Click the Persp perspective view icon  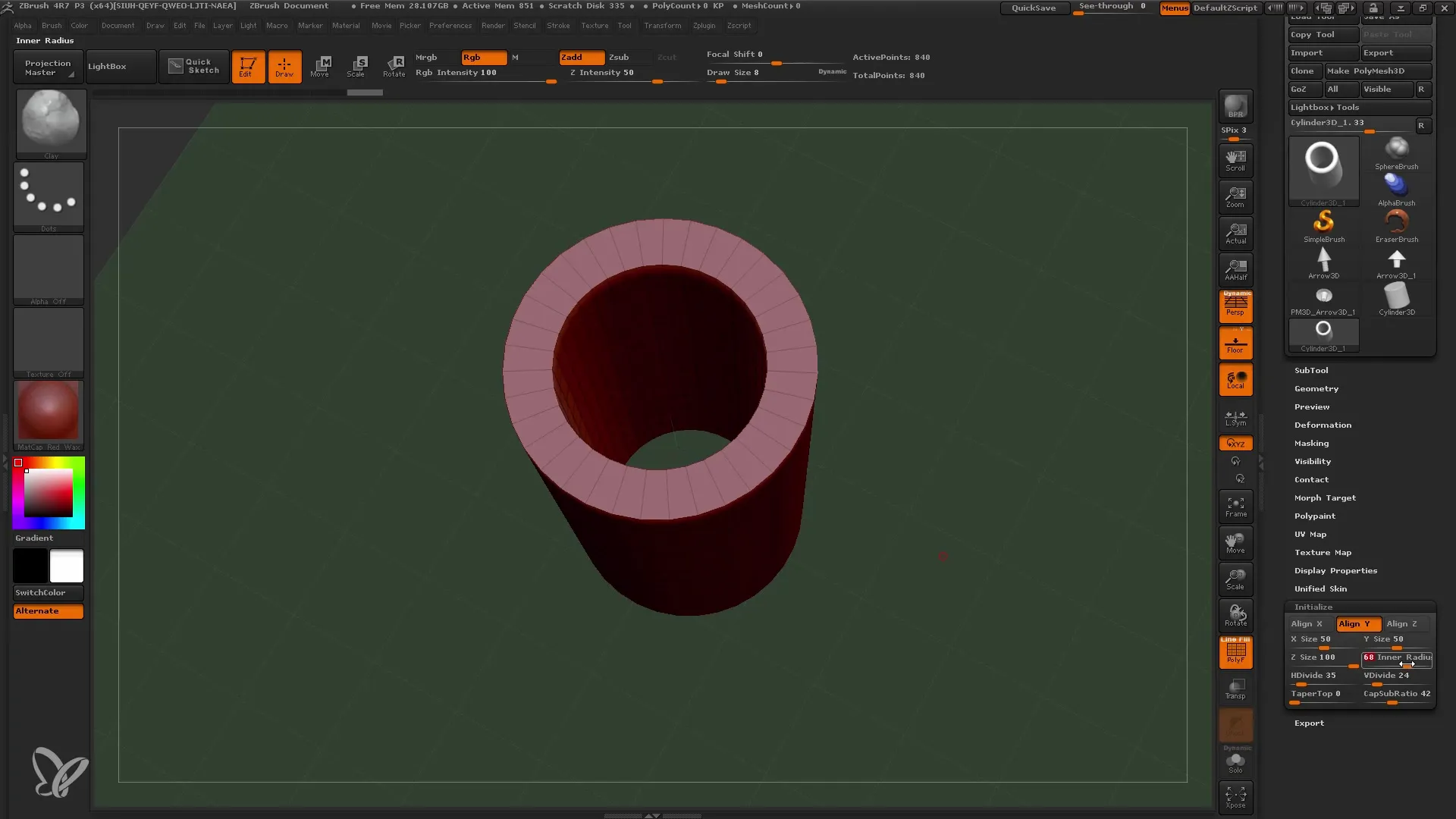(1236, 306)
